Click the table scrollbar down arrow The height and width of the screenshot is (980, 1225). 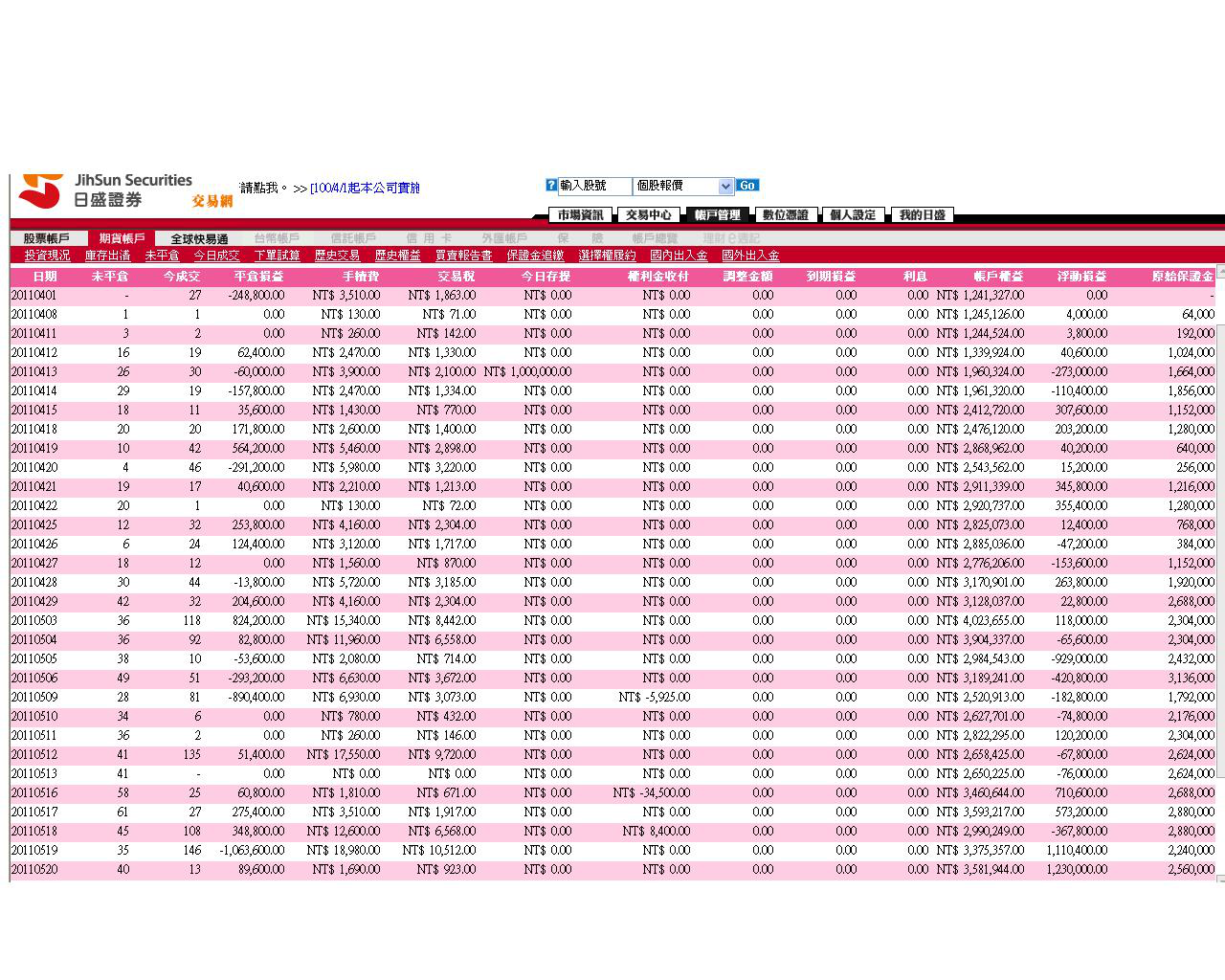pyautogui.click(x=1220, y=878)
